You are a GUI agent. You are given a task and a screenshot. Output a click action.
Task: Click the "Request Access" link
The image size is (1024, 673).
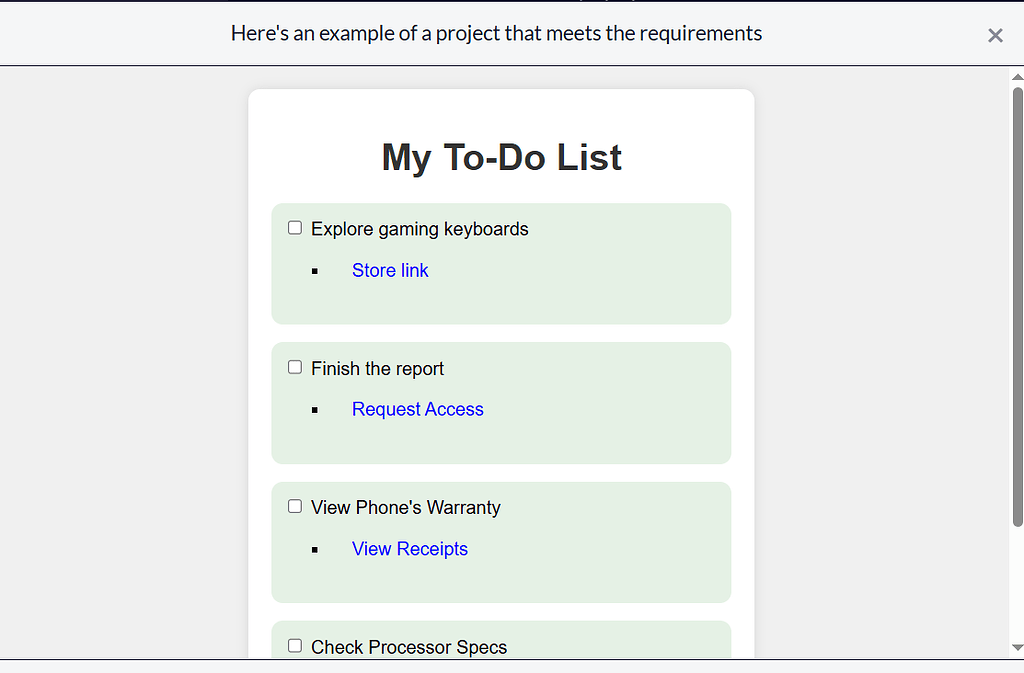pyautogui.click(x=417, y=409)
